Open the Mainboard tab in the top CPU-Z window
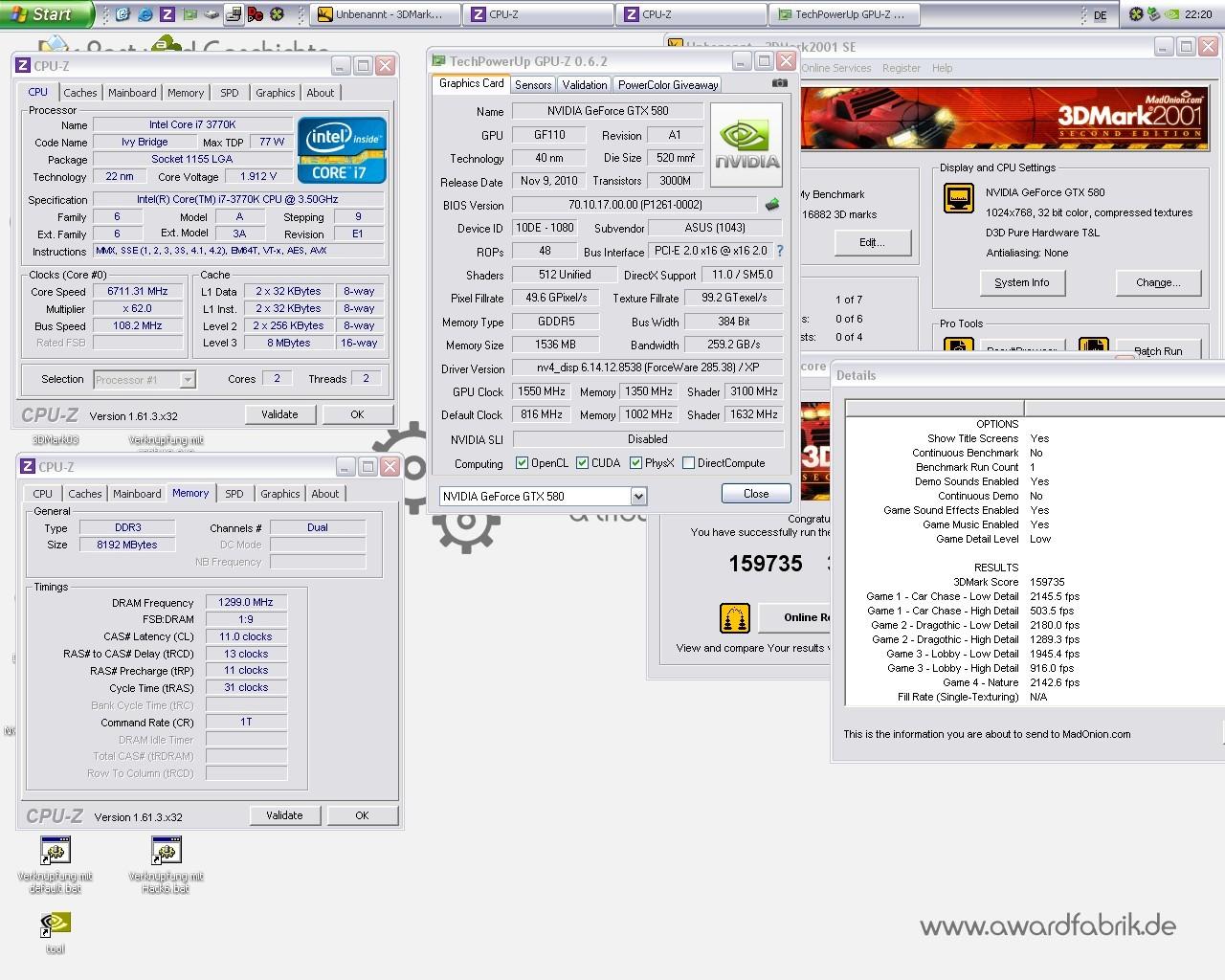The height and width of the screenshot is (980, 1225). coord(132,93)
